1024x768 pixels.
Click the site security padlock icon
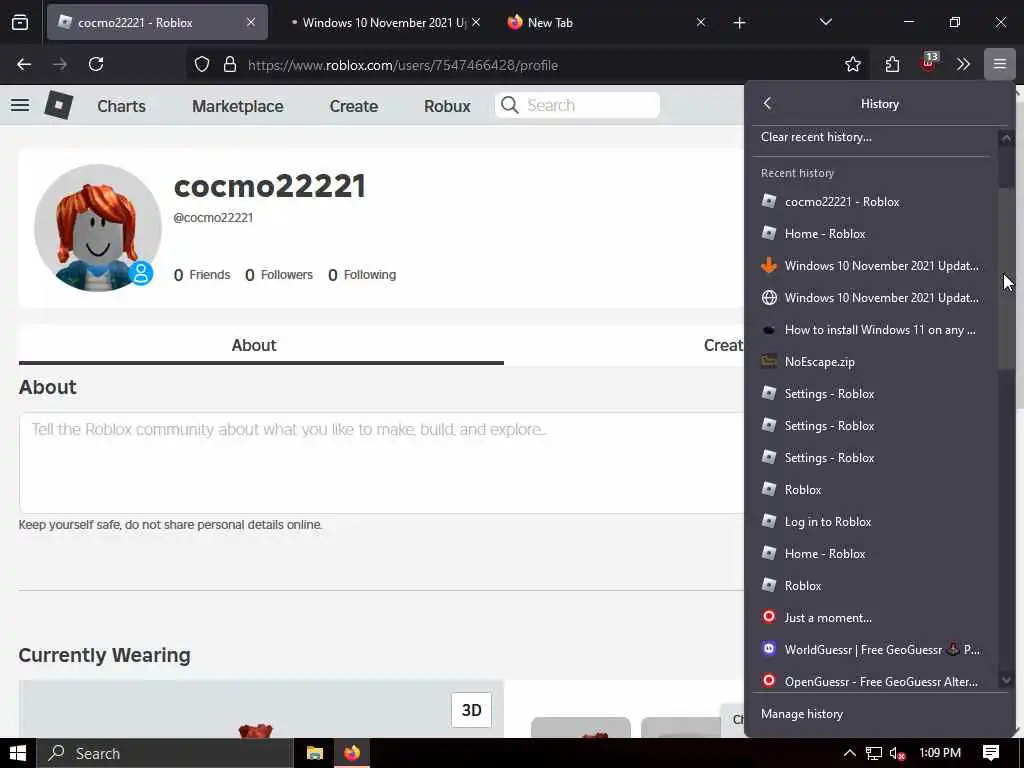click(229, 65)
